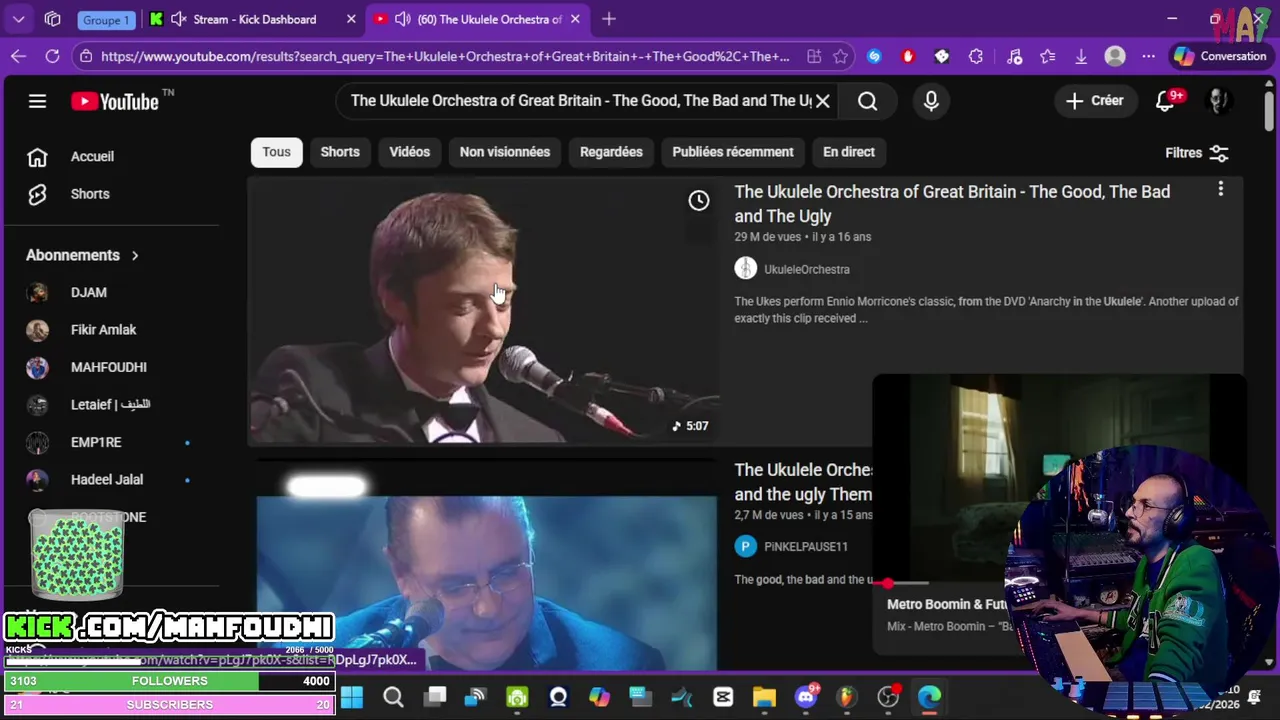The width and height of the screenshot is (1280, 720).
Task: Select the Publiées récemment chip
Action: click(x=733, y=152)
